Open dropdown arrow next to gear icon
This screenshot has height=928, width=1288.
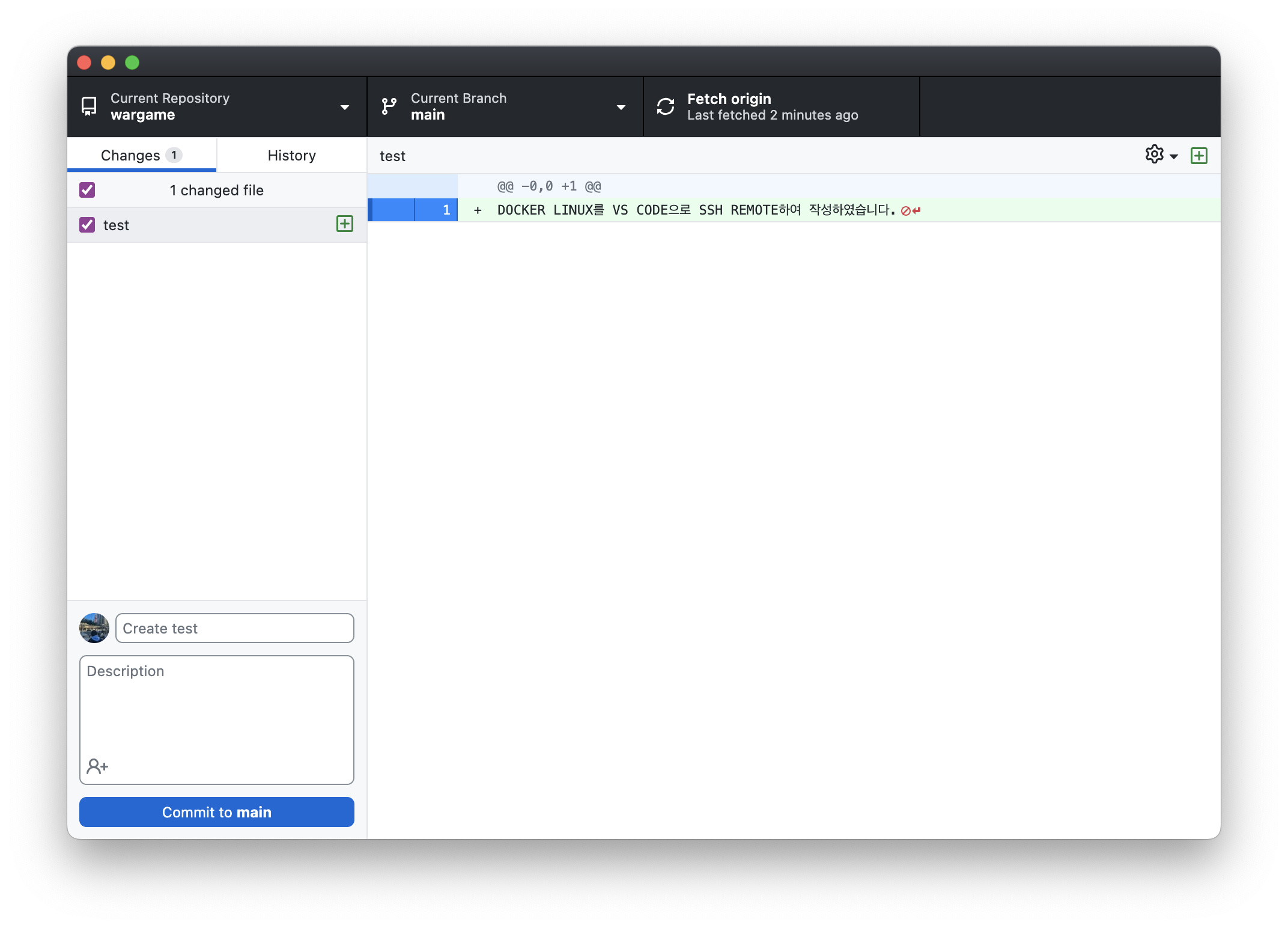click(x=1174, y=156)
